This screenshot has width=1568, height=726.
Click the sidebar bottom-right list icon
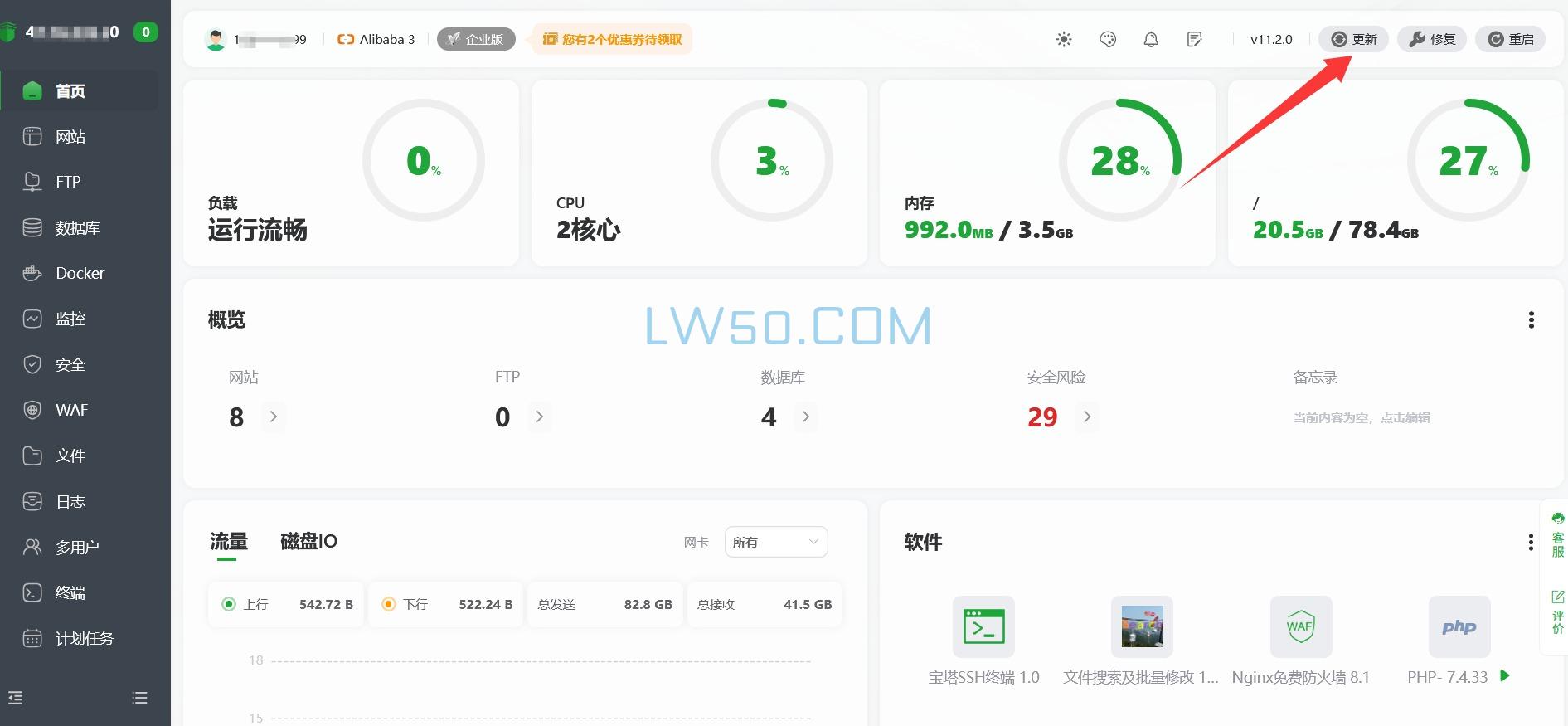pos(139,698)
